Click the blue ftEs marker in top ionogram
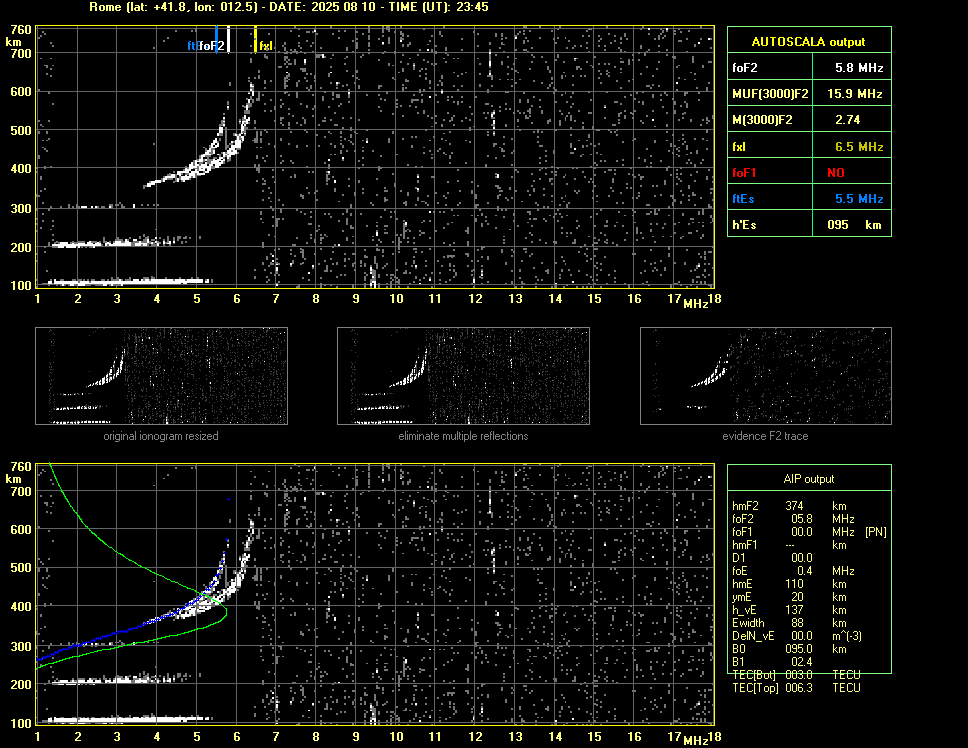Viewport: 968px width, 748px height. (217, 39)
